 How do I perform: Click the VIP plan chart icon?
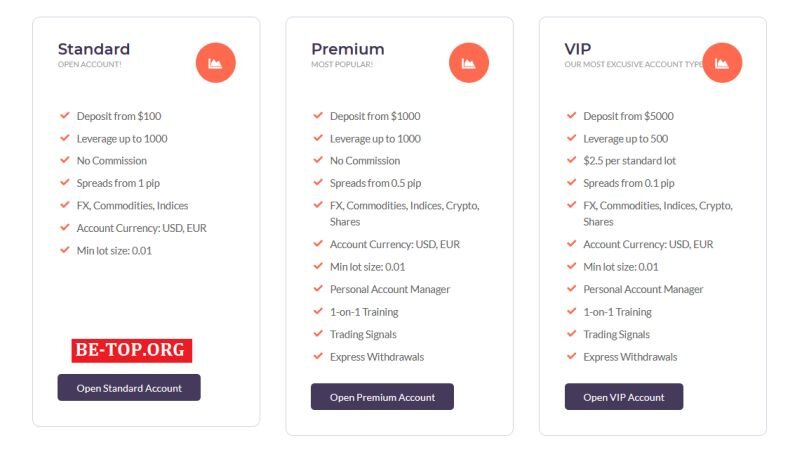coord(722,63)
